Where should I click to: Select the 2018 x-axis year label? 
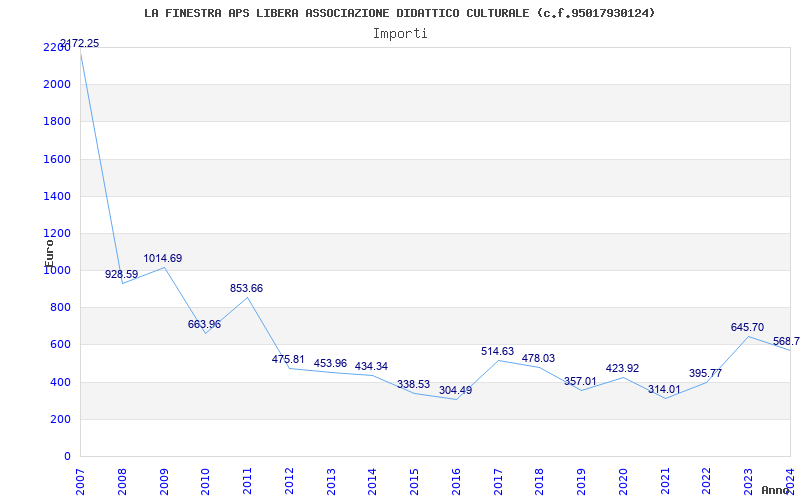tap(539, 482)
